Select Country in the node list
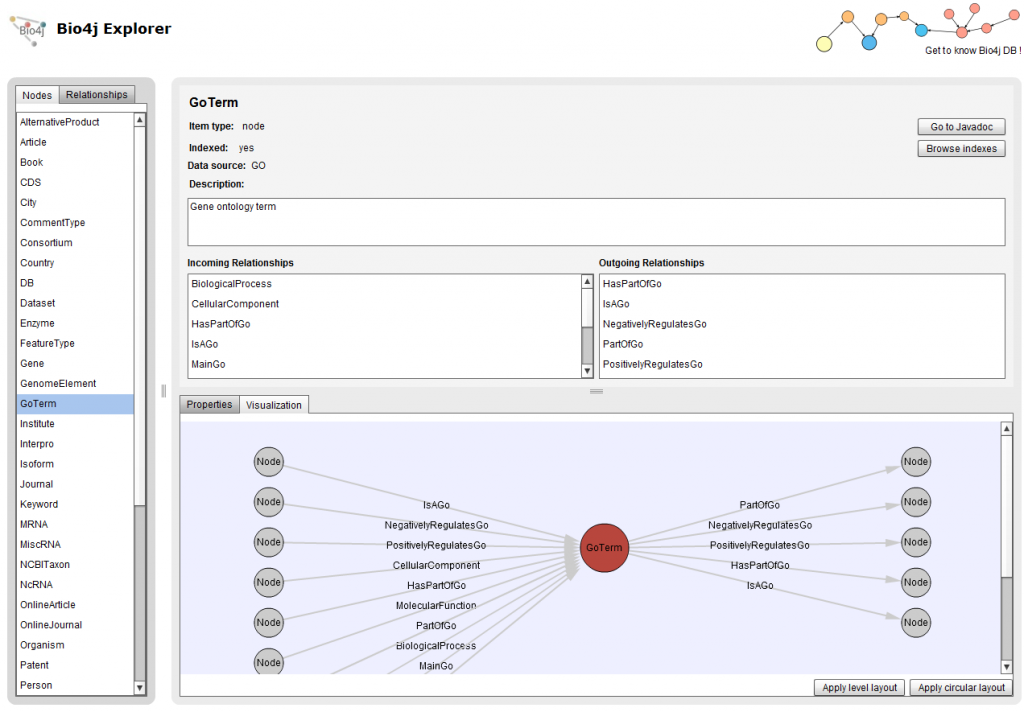Image resolution: width=1024 pixels, height=712 pixels. coord(75,263)
